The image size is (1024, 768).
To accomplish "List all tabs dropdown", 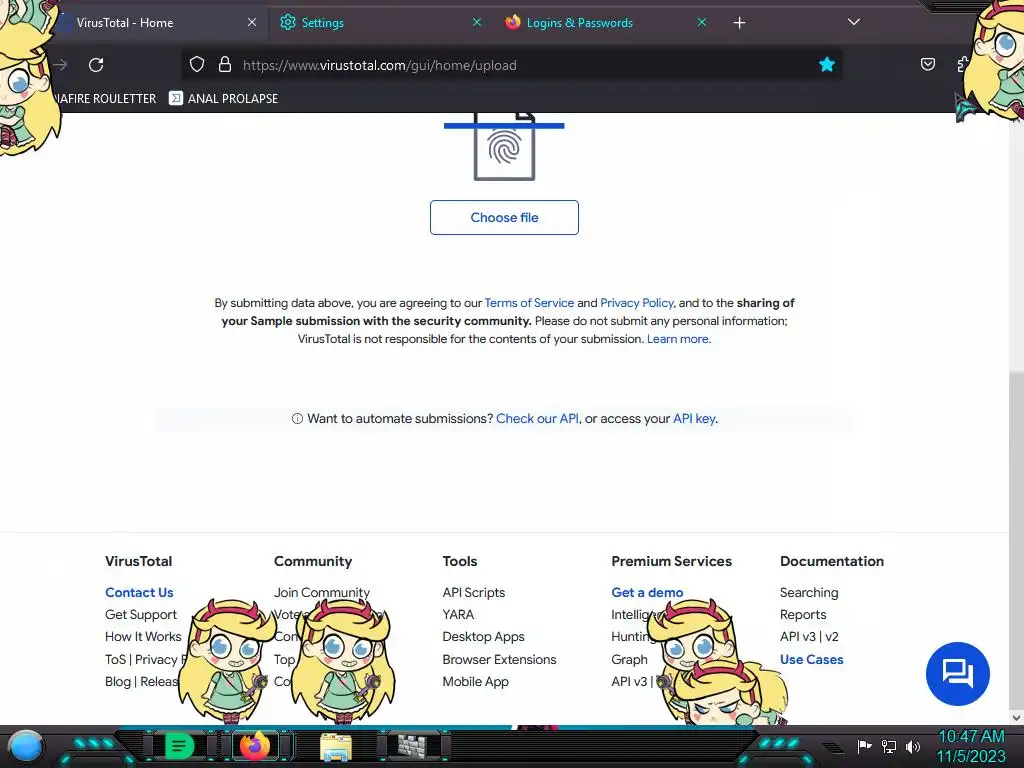I will click(854, 22).
